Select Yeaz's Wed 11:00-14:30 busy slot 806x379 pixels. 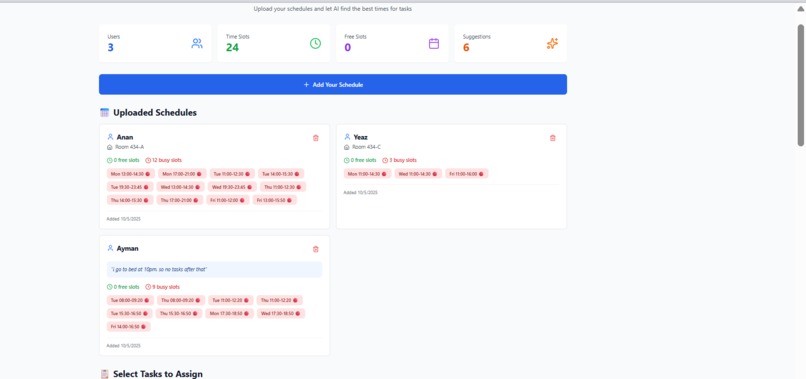point(418,174)
